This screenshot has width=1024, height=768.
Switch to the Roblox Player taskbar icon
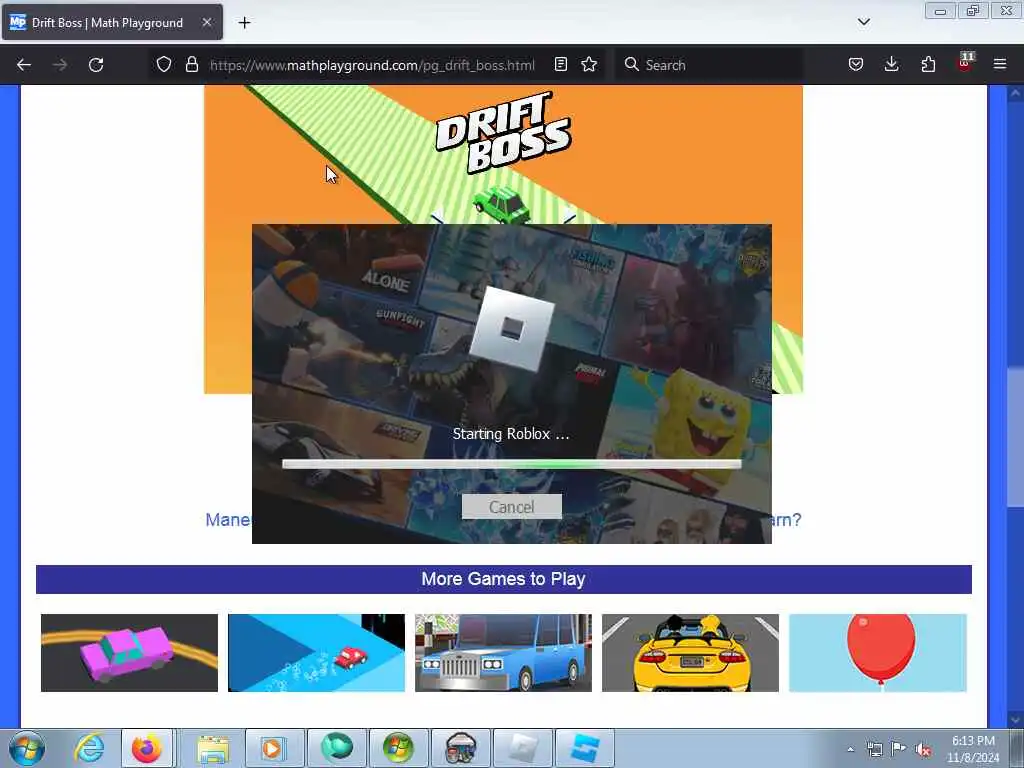click(522, 748)
